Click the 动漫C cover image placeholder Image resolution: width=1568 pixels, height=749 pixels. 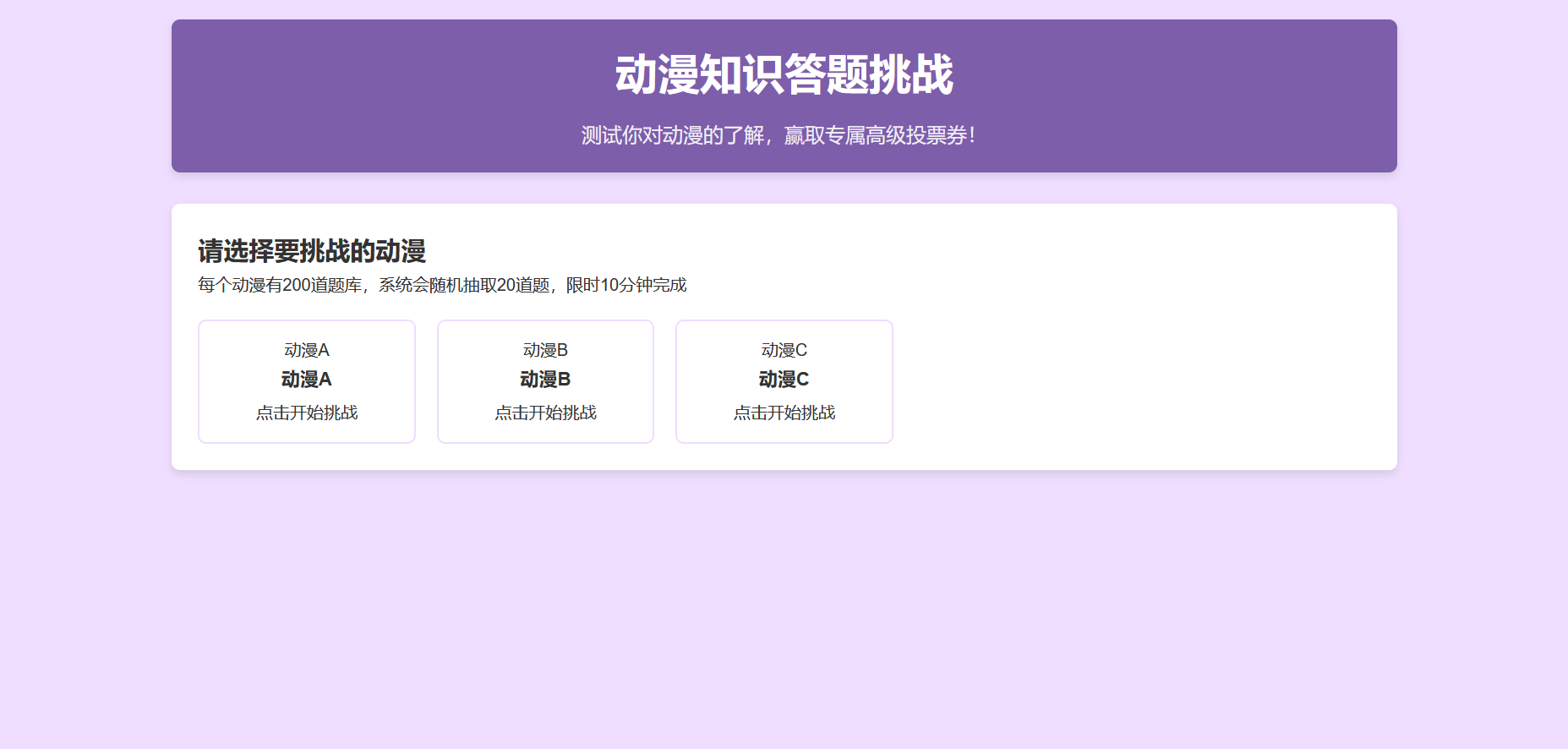click(784, 350)
